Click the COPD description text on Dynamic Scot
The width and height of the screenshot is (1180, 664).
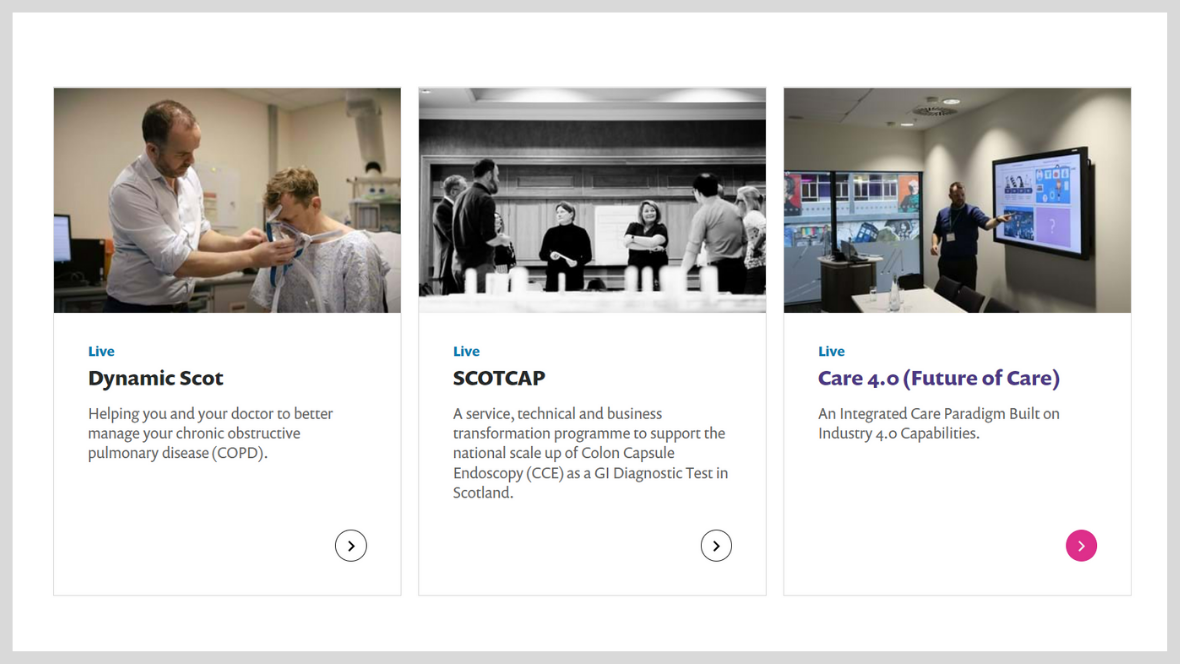pyautogui.click(x=210, y=433)
